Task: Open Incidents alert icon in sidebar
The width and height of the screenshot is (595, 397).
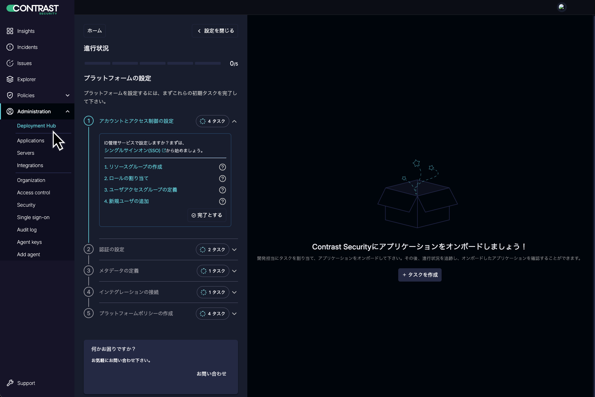Action: pos(10,47)
